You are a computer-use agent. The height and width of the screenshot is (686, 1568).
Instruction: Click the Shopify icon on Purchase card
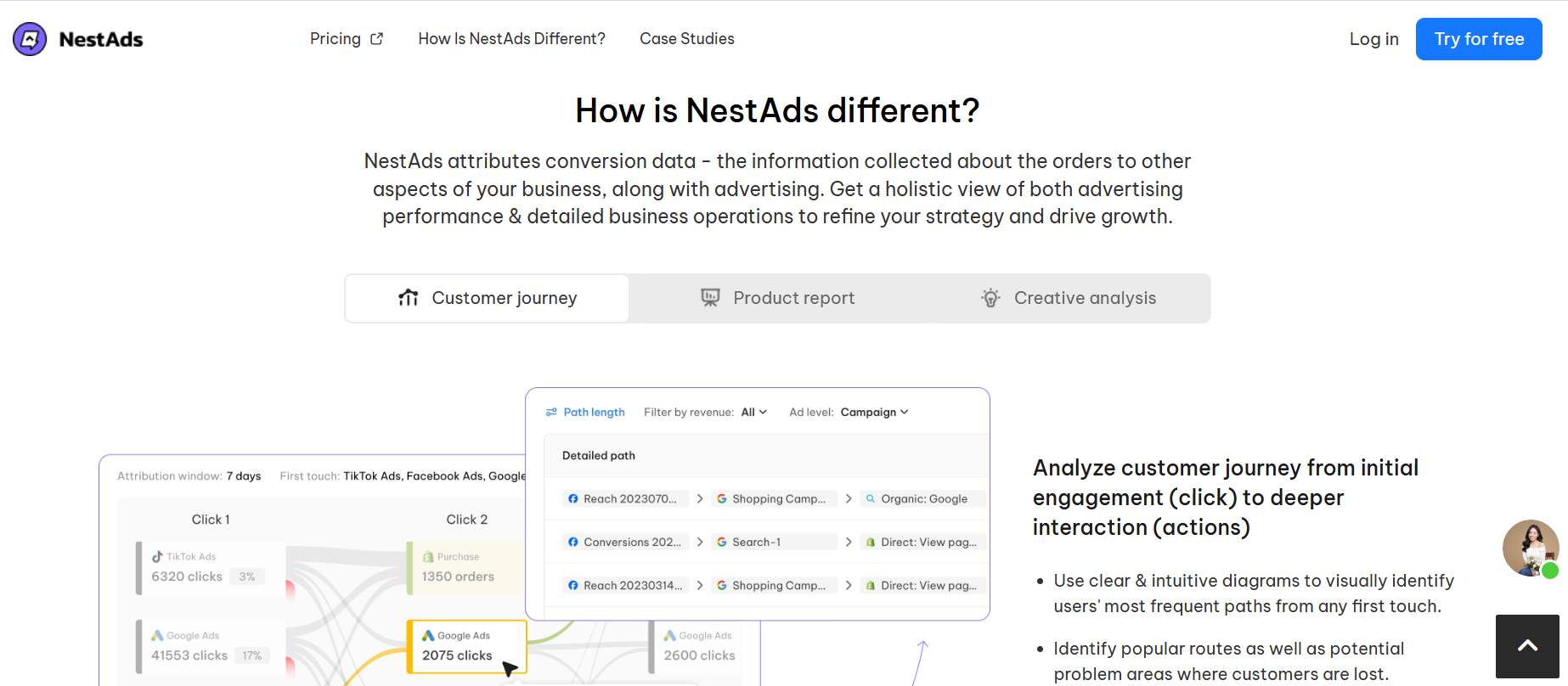pos(428,557)
